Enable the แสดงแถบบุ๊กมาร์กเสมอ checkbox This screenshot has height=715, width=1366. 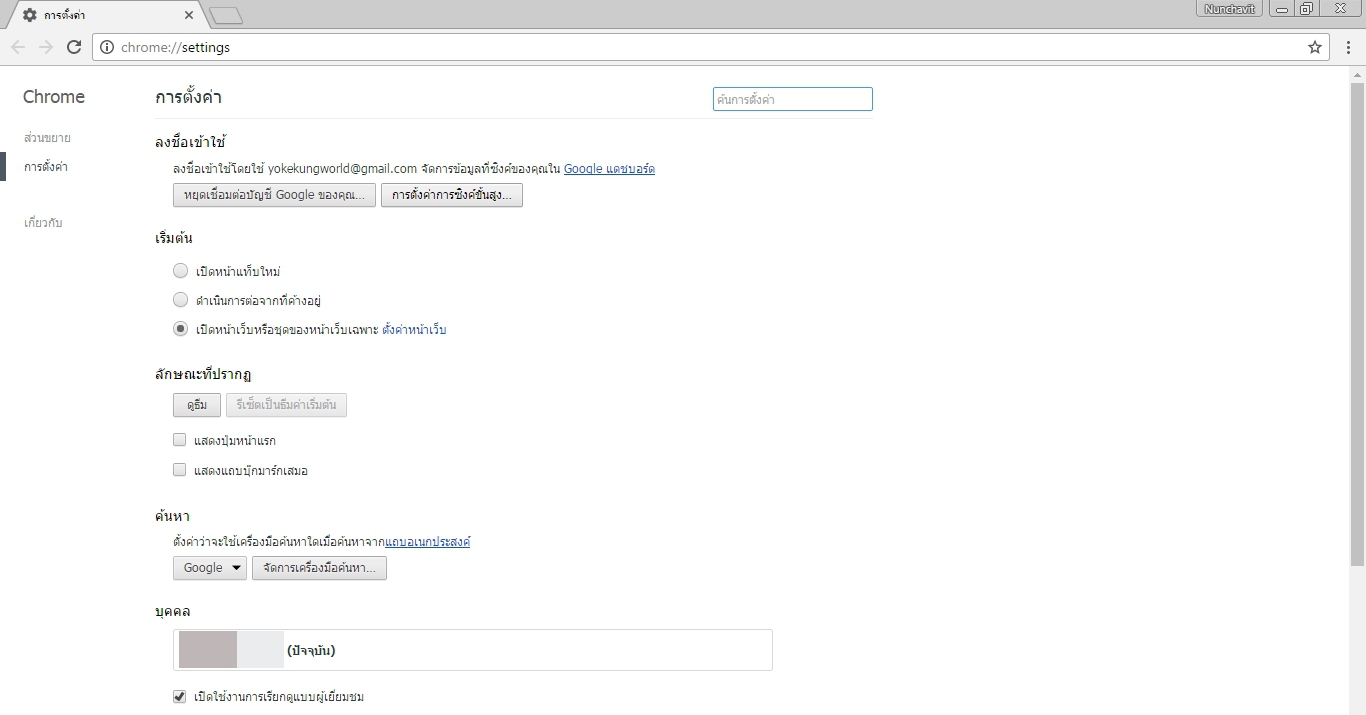click(x=180, y=470)
